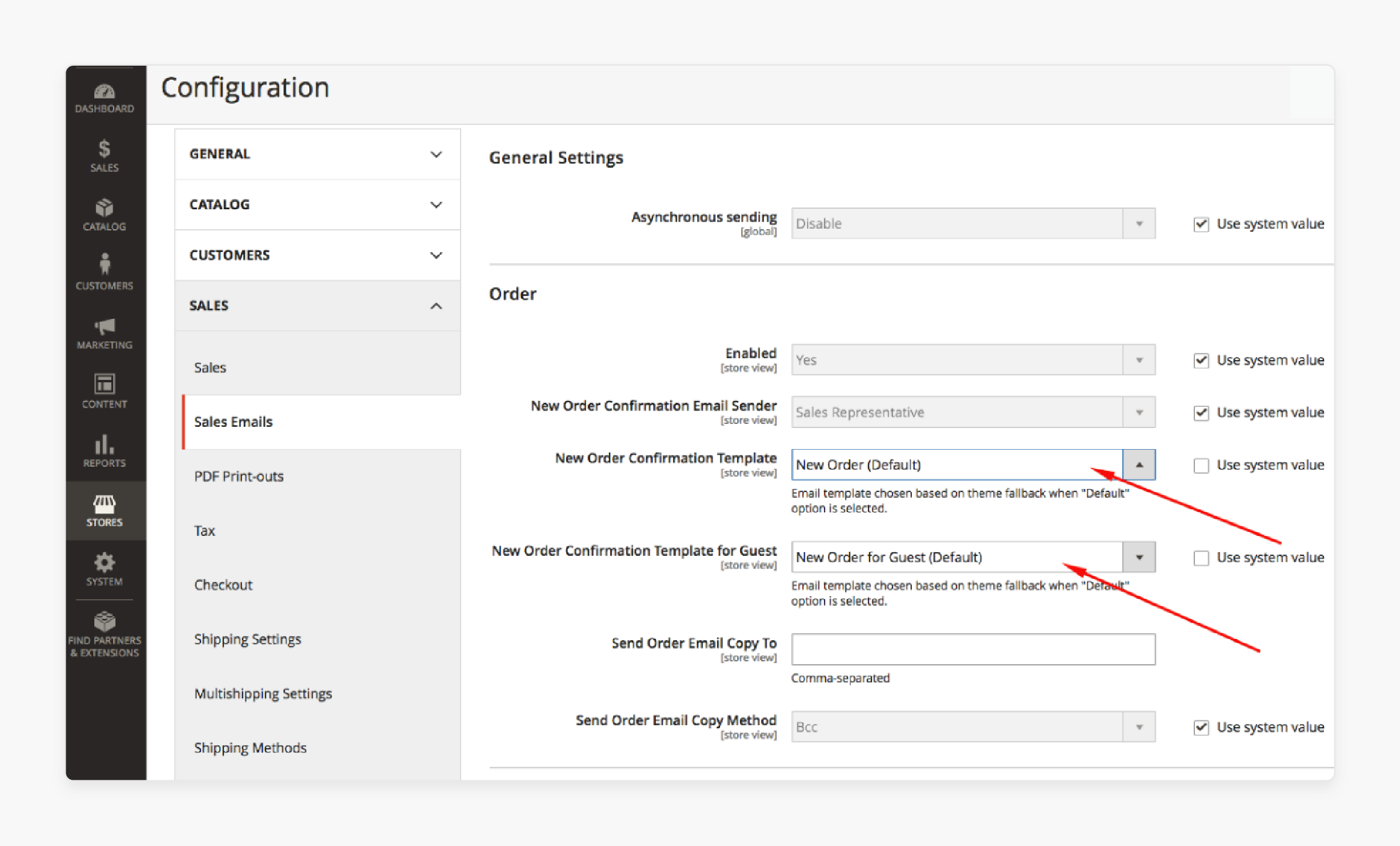This screenshot has width=1400, height=846.
Task: Expand the CUSTOMERS configuration section
Action: (x=317, y=255)
